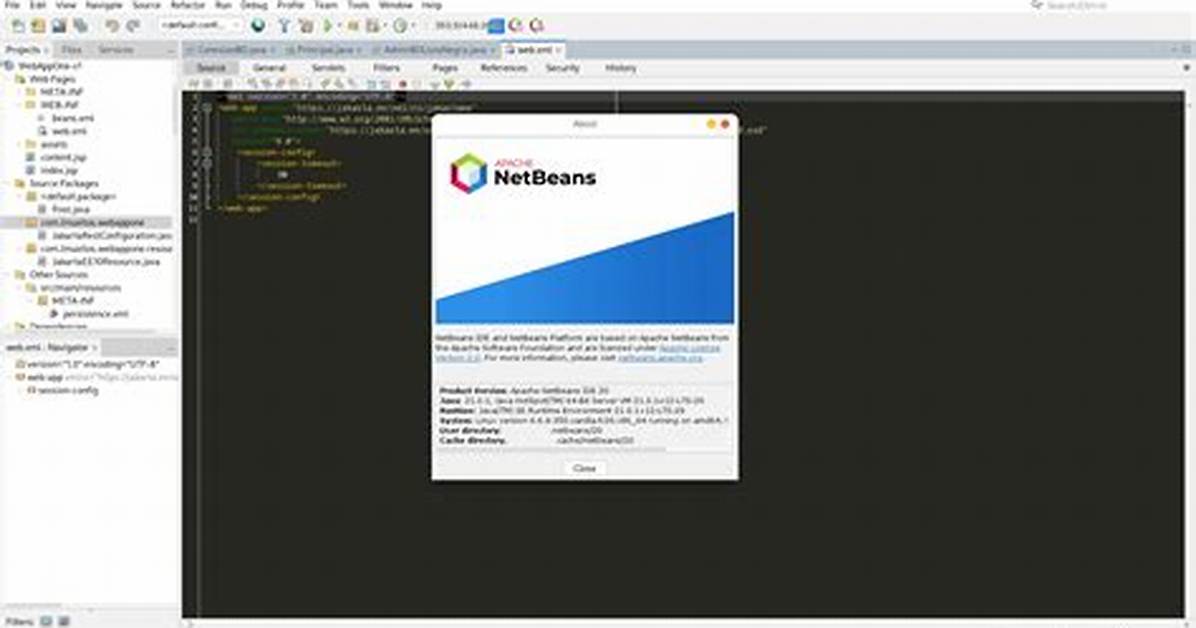Select session-config in the Navigator
1196x628 pixels.
(x=69, y=390)
